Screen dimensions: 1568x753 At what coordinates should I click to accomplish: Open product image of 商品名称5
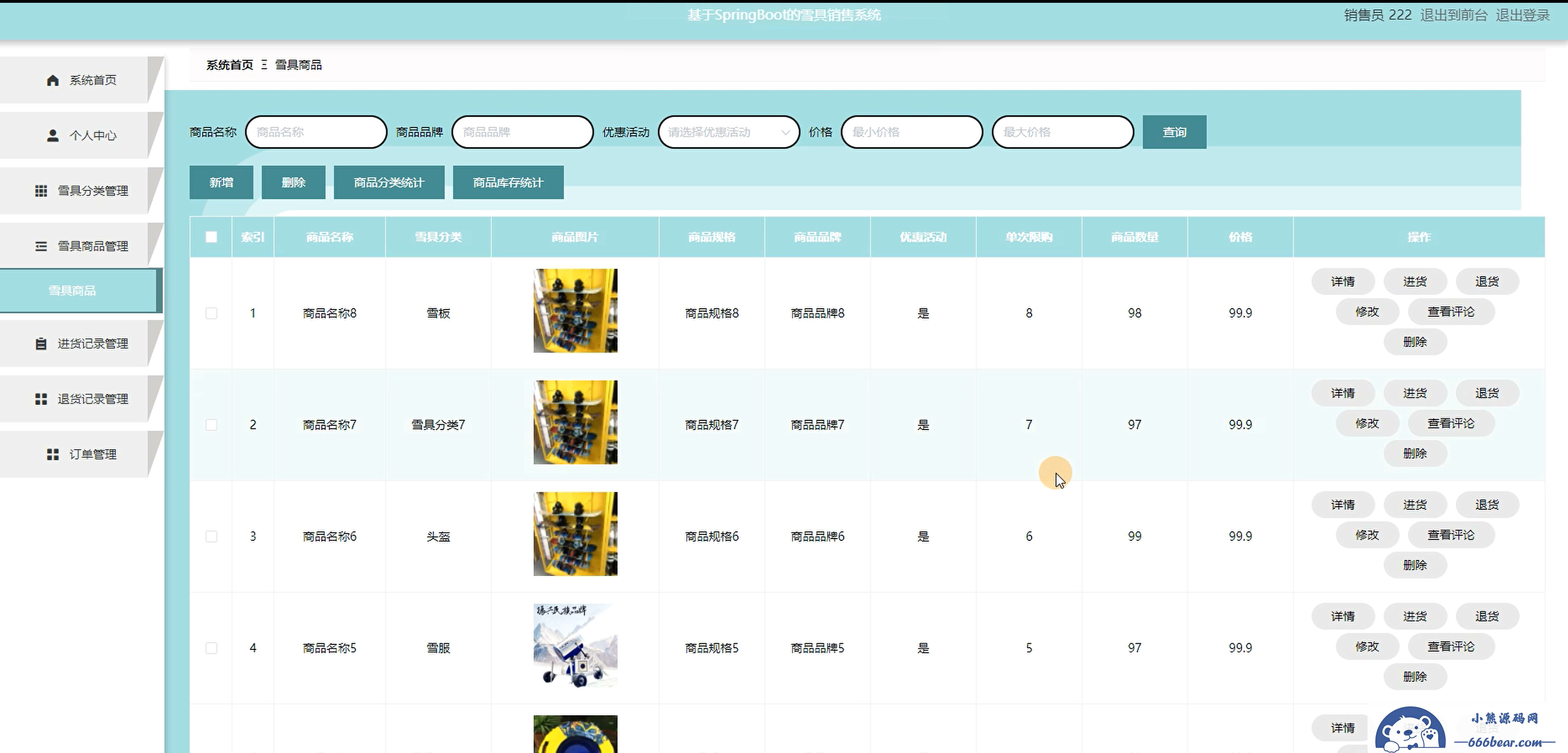click(575, 646)
